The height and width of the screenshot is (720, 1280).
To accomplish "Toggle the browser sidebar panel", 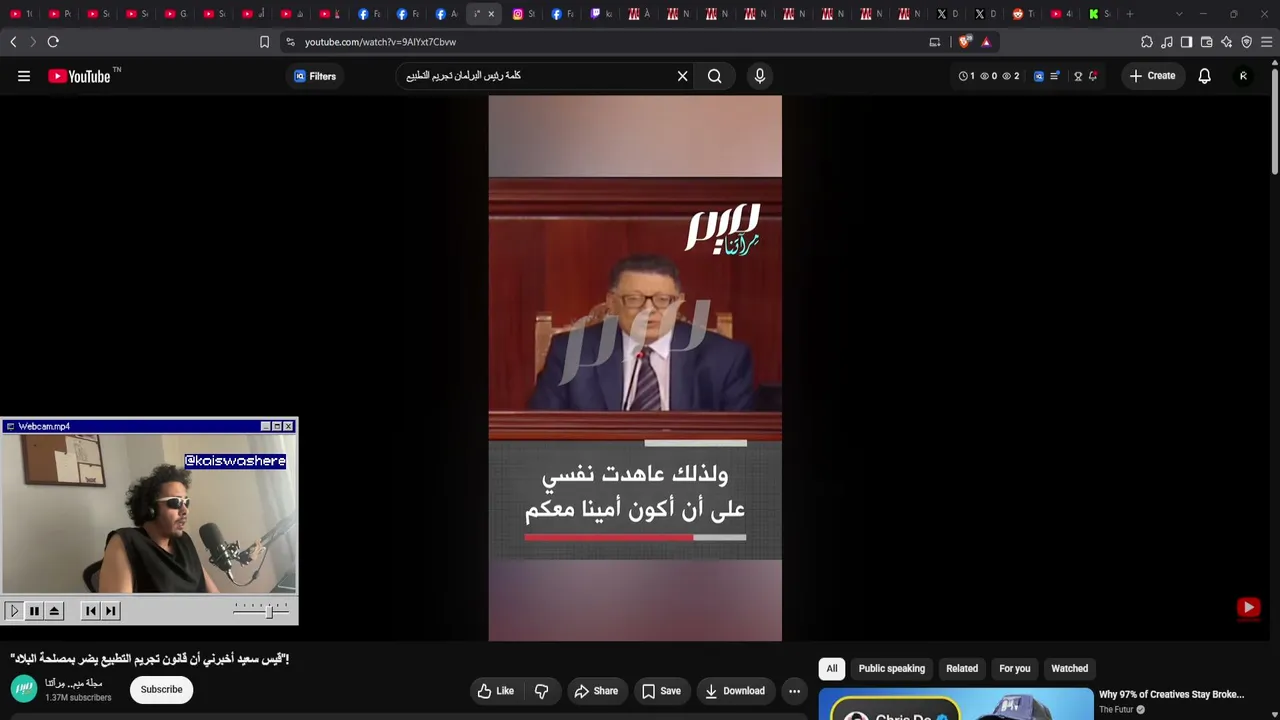I will click(x=1186, y=42).
